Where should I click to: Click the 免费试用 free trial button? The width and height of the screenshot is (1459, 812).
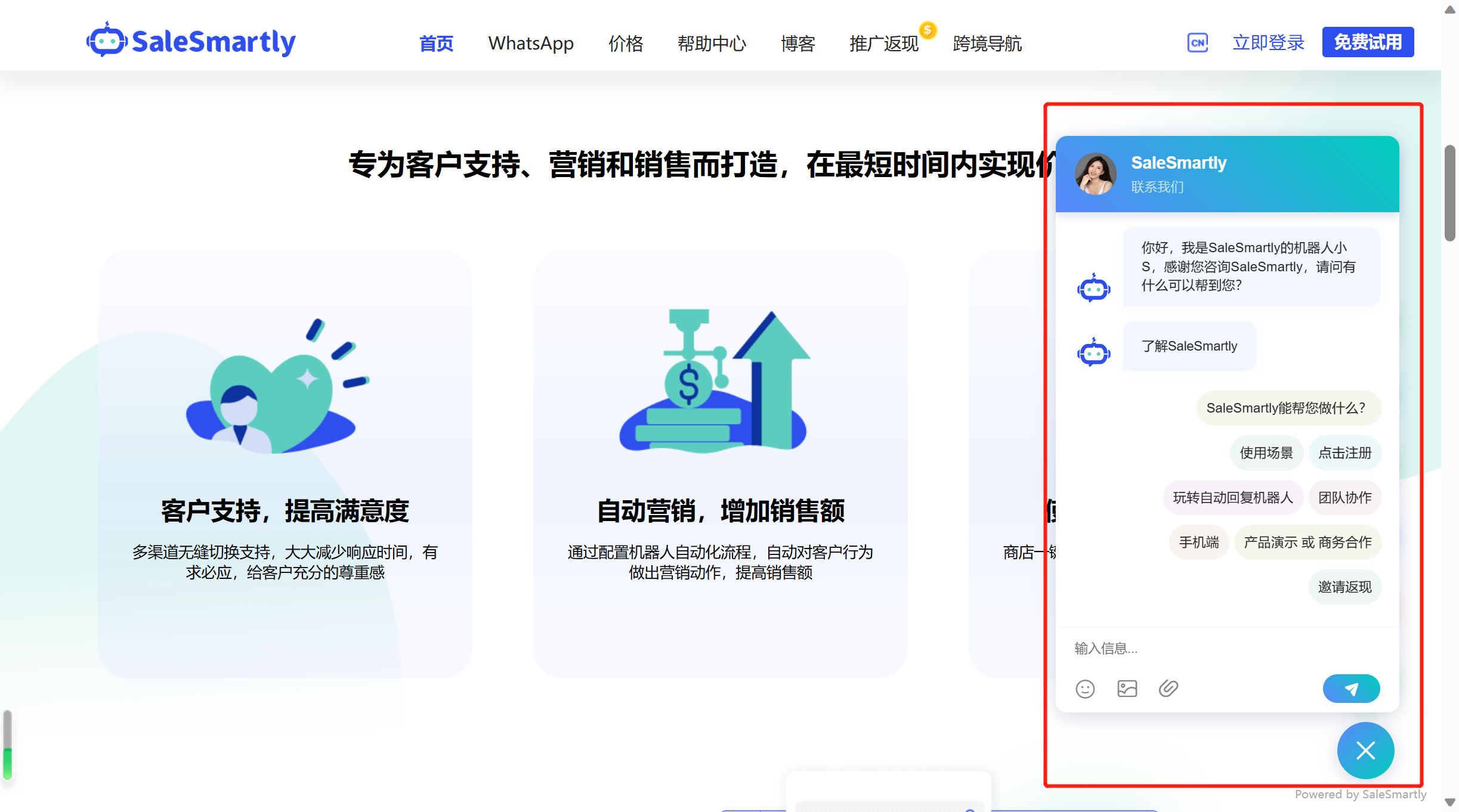(x=1367, y=42)
